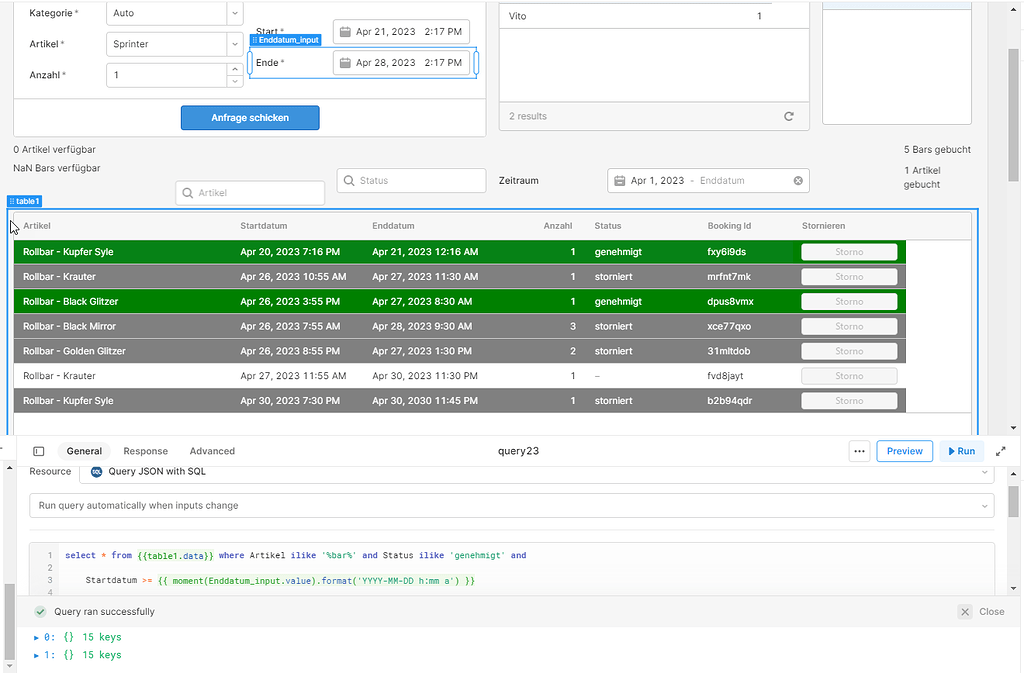1024x673 pixels.
Task: Open the Advanced tab
Action: pos(211,451)
